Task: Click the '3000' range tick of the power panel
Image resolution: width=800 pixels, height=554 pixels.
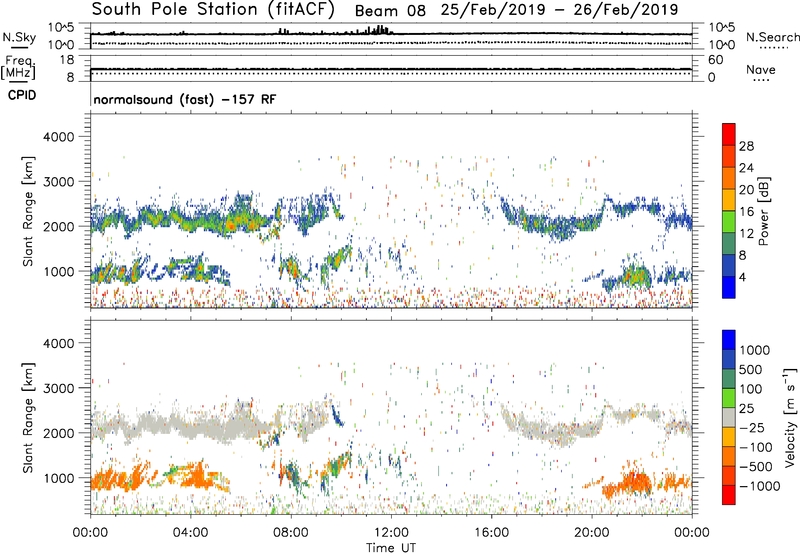Action: (x=59, y=182)
